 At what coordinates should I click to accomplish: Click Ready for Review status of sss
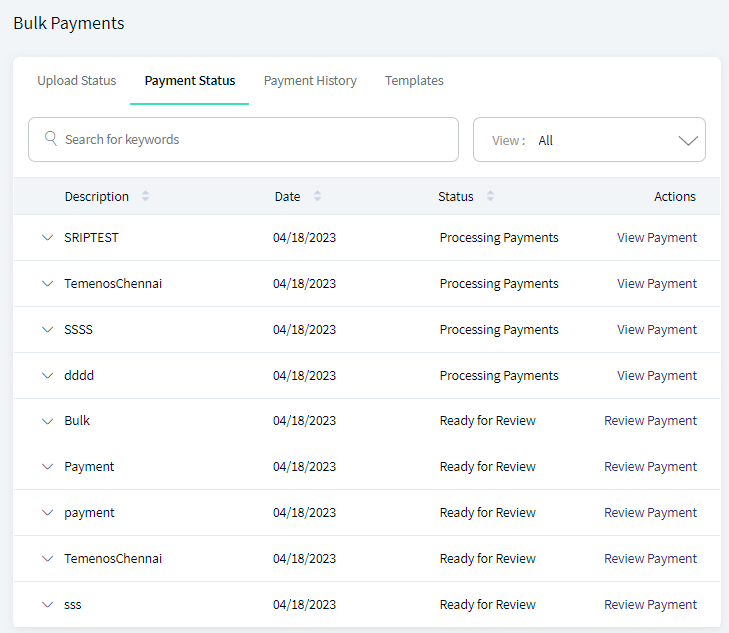click(x=488, y=604)
